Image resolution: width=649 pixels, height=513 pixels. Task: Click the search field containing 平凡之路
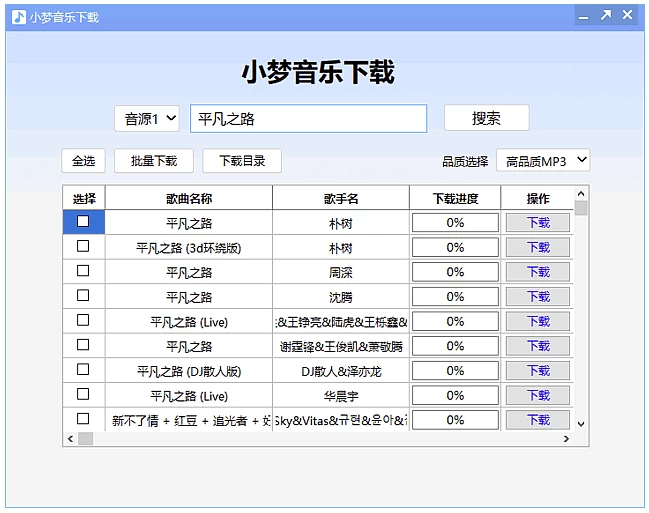308,119
